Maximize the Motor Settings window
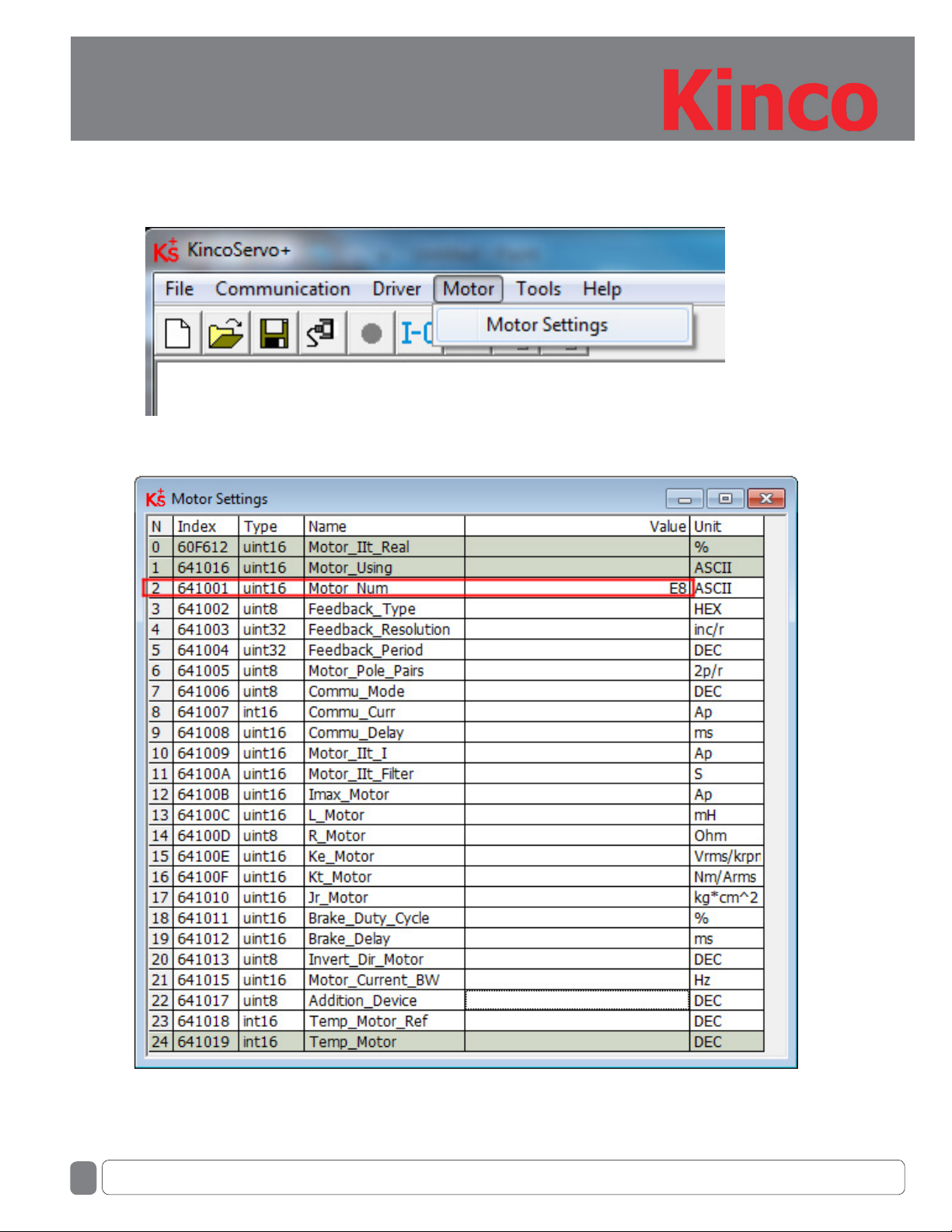952x1232 pixels. point(725,499)
